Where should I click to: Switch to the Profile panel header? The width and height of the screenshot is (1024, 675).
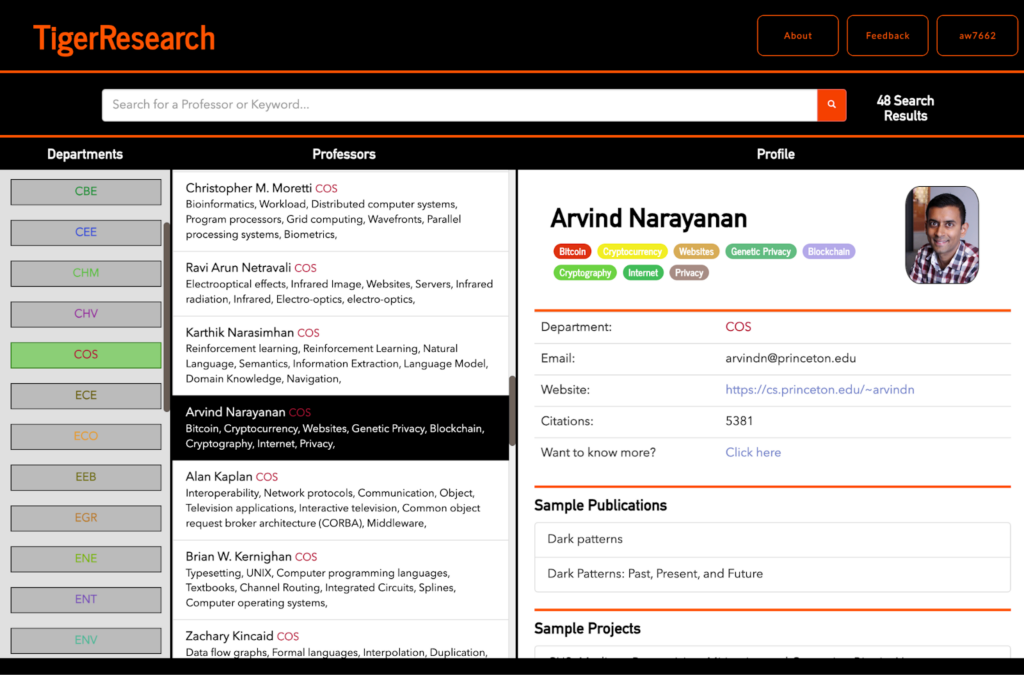775,154
